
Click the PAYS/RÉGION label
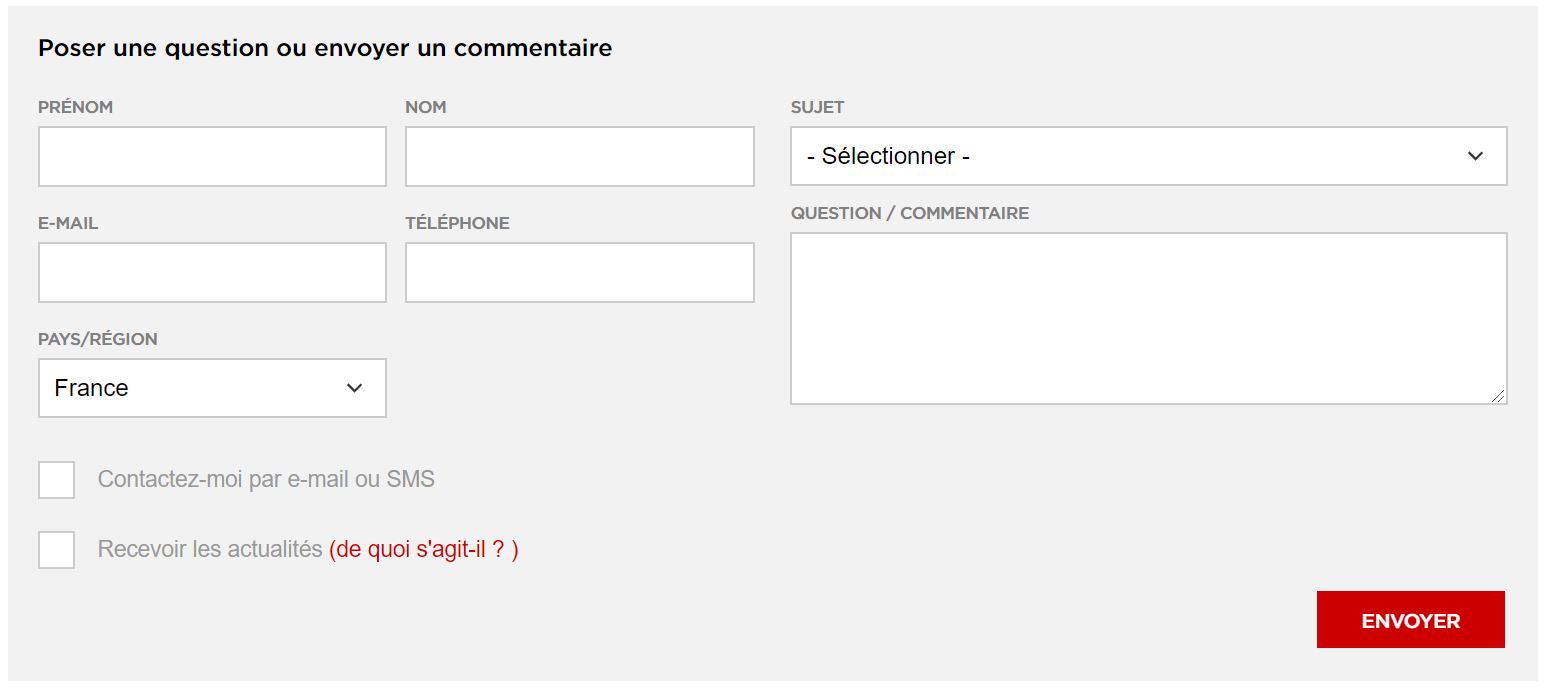pyautogui.click(x=97, y=339)
